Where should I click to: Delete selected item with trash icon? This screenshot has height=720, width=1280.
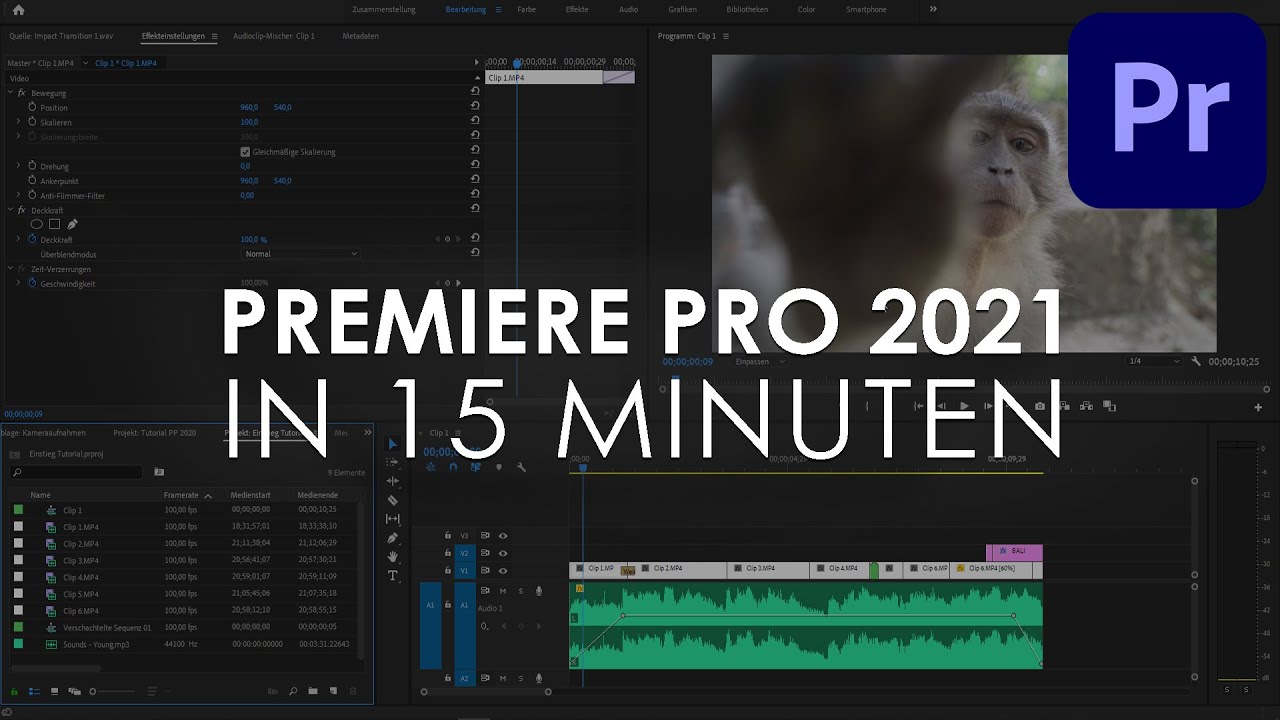click(x=353, y=691)
